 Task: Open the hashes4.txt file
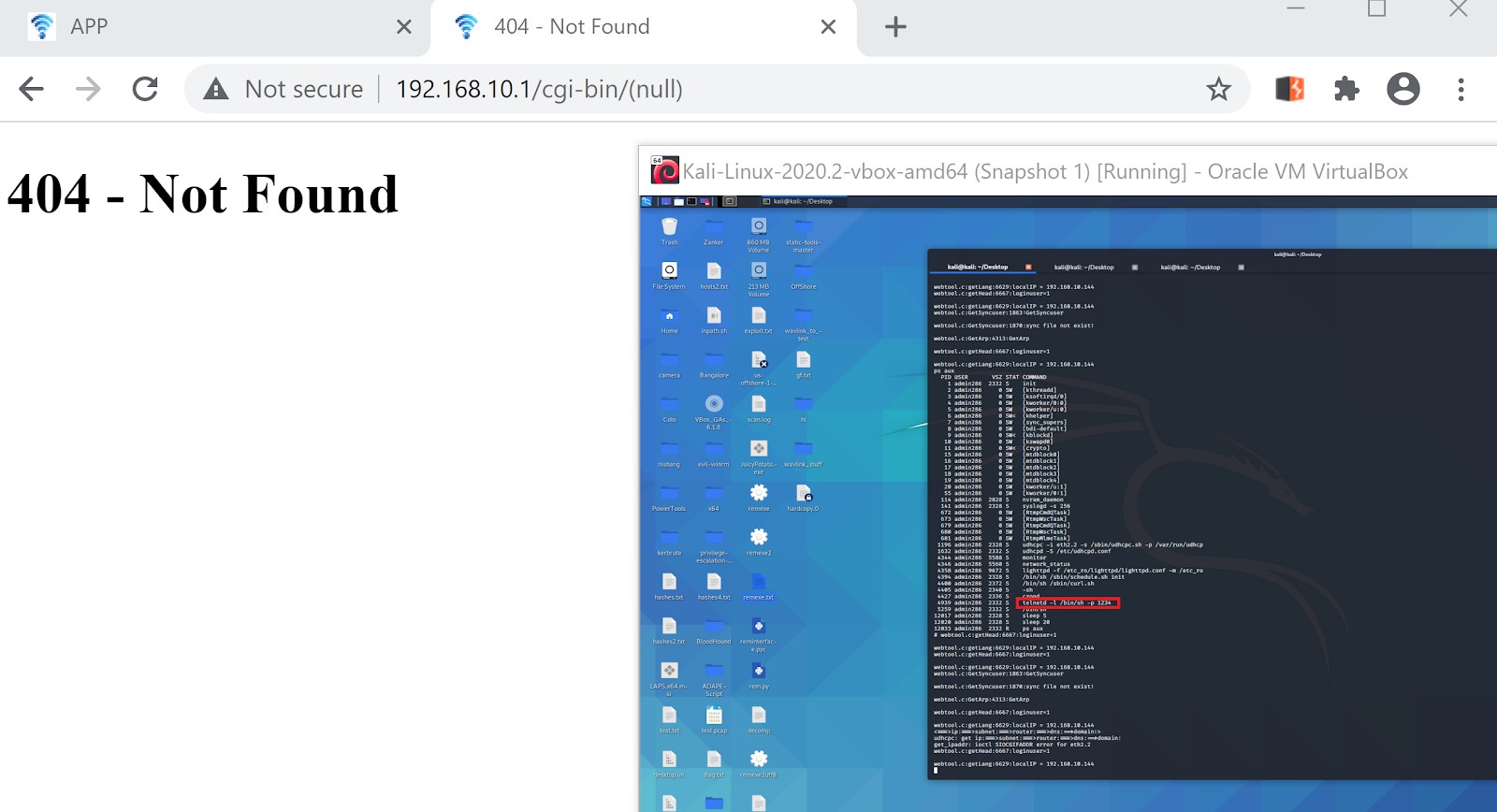[714, 586]
